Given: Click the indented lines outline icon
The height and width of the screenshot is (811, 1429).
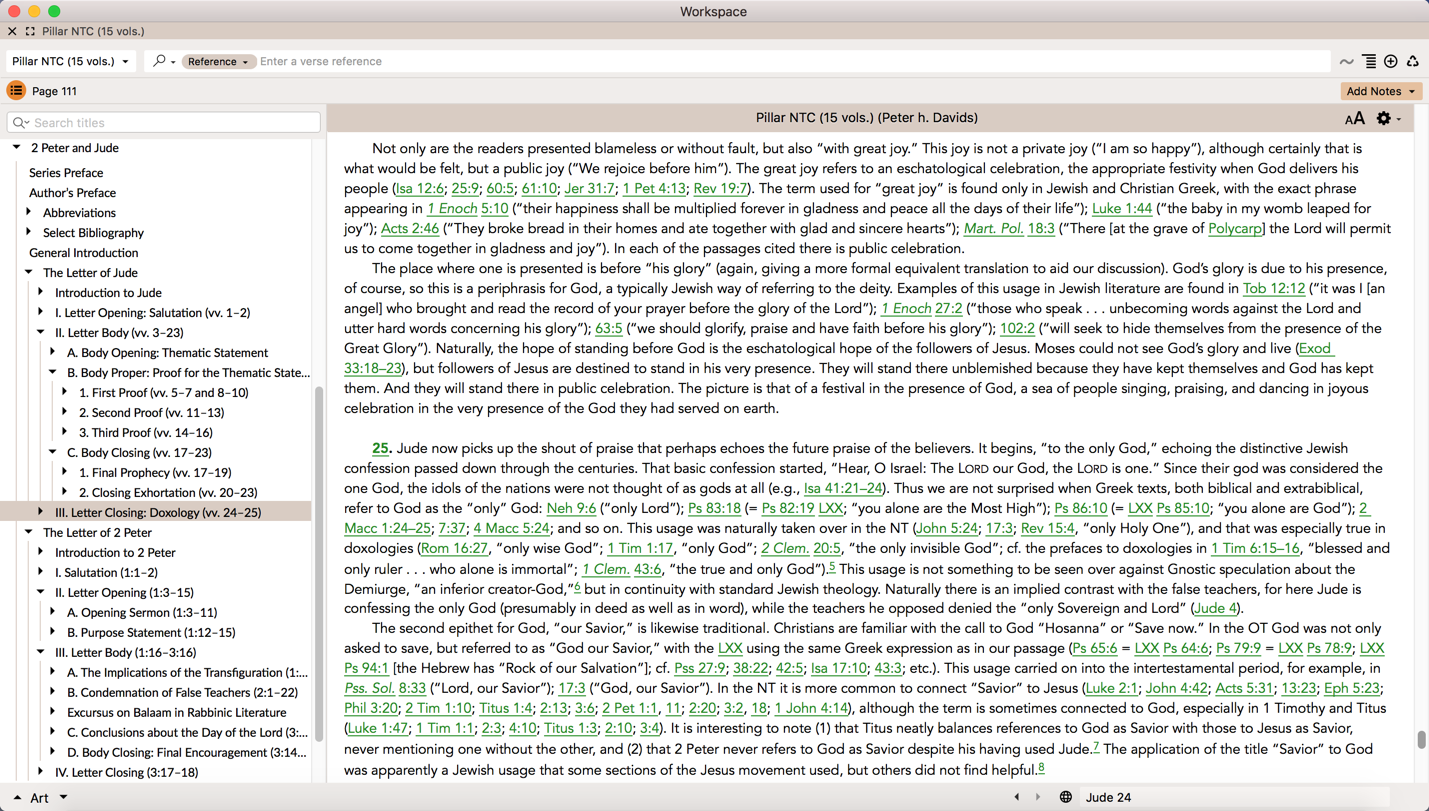Looking at the screenshot, I should tap(1369, 62).
